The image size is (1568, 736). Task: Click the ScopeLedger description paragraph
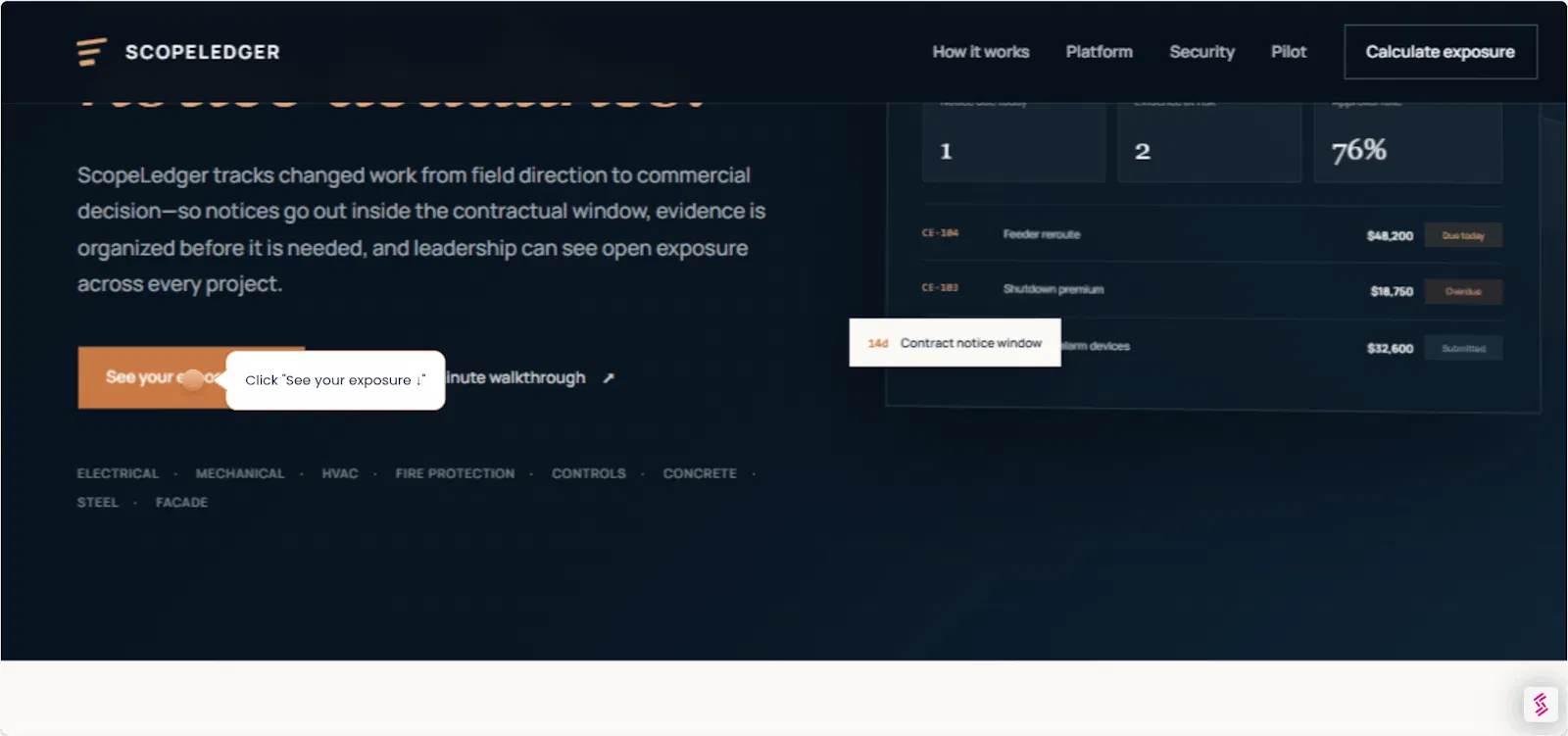(421, 229)
